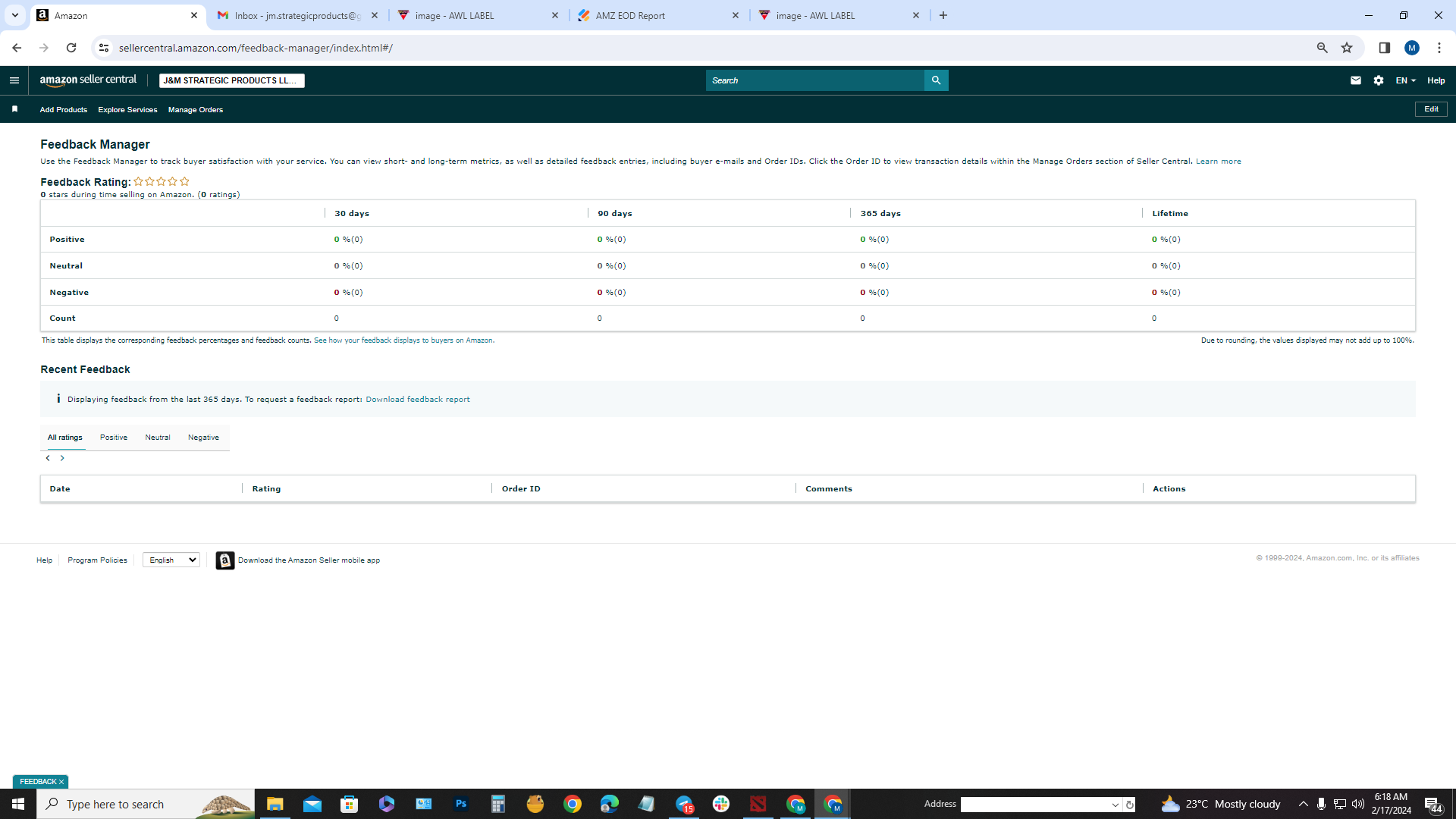
Task: Click the search magnifier button
Action: pos(936,80)
